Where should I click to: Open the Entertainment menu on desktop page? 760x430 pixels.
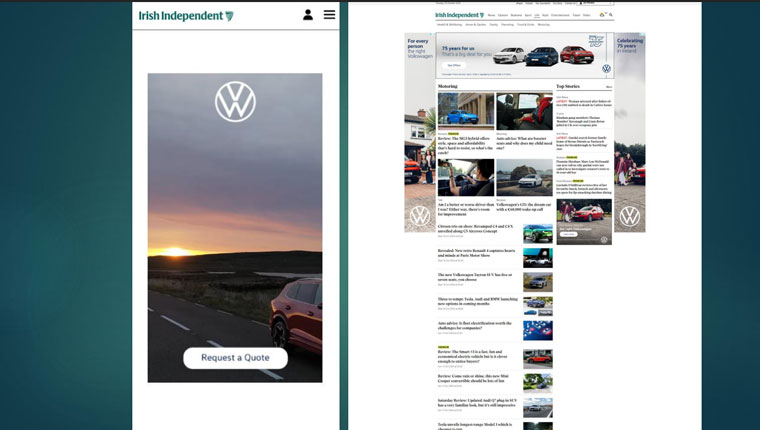click(x=560, y=15)
